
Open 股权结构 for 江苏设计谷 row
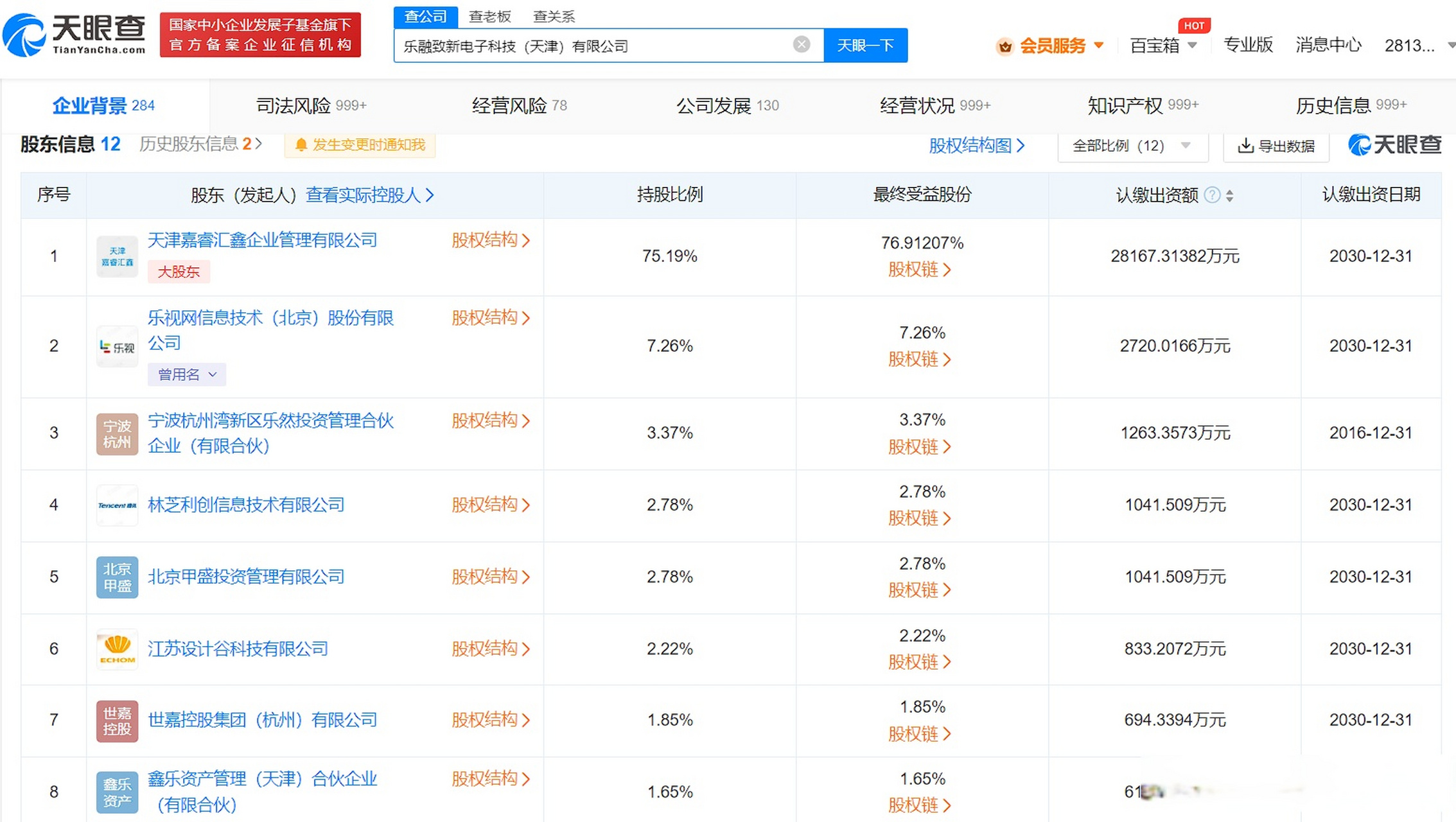[x=491, y=649]
